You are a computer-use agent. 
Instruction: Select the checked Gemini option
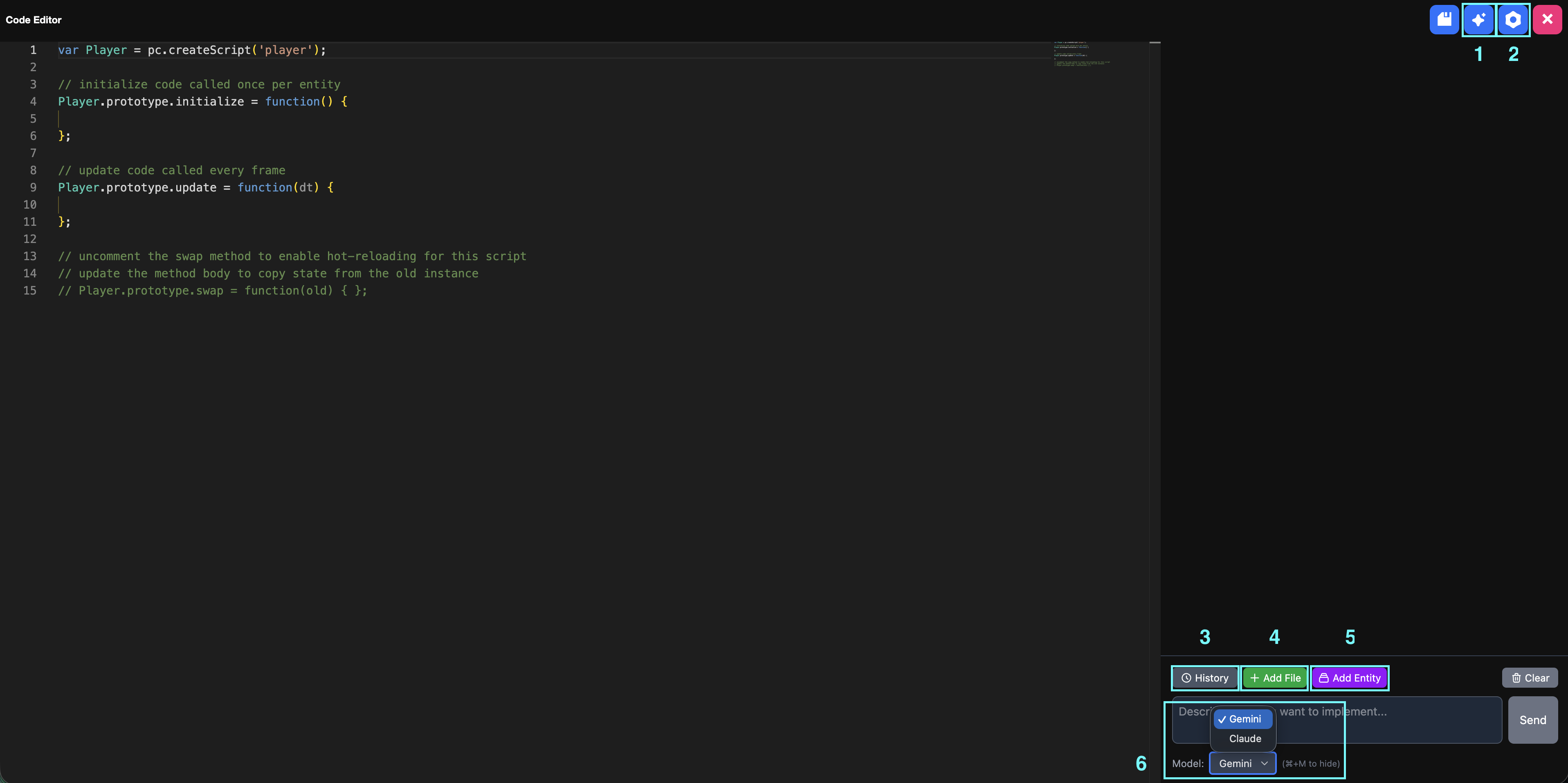(1242, 719)
